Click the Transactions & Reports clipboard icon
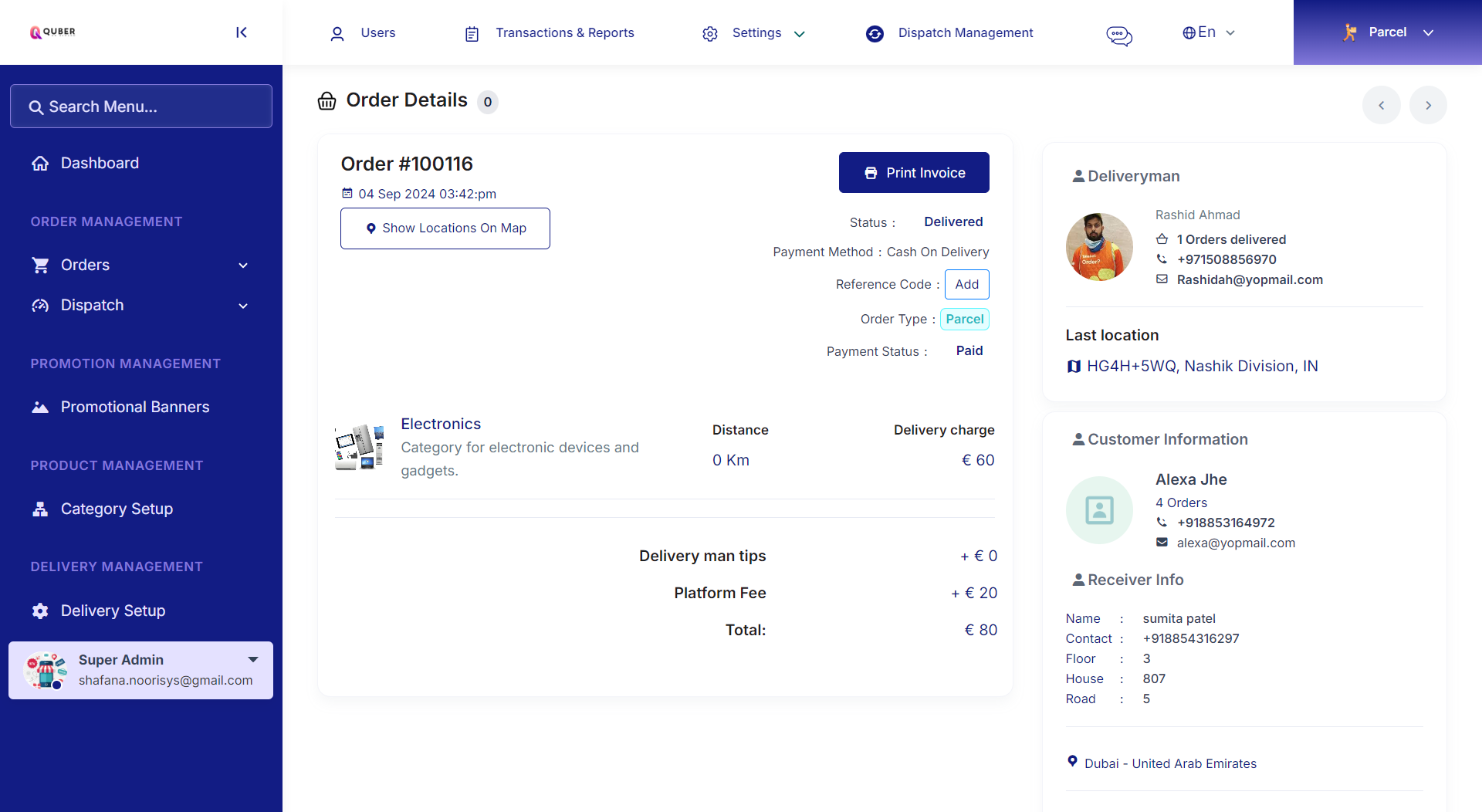Screen dimensions: 1482x812 (x=471, y=34)
